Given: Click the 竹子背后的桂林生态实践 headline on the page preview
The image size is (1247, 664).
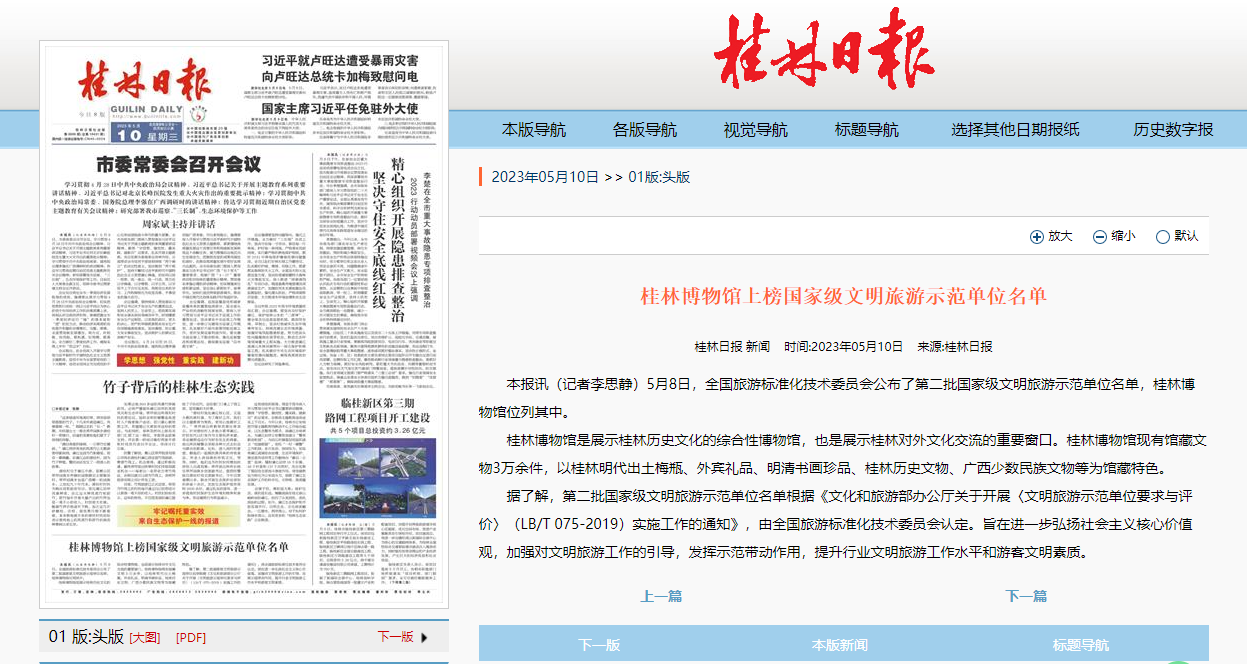Looking at the screenshot, I should (x=179, y=387).
